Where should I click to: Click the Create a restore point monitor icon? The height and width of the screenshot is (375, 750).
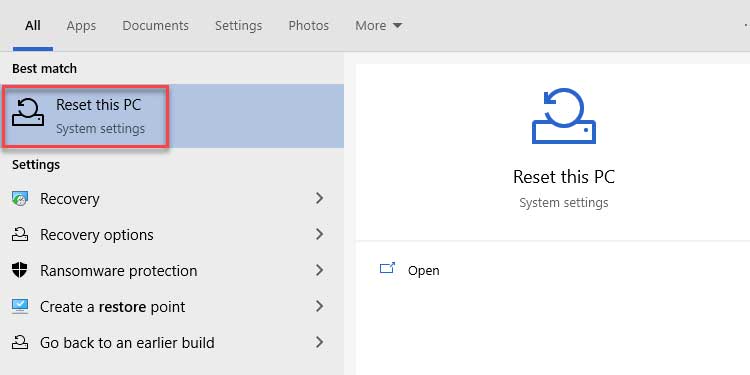click(20, 306)
